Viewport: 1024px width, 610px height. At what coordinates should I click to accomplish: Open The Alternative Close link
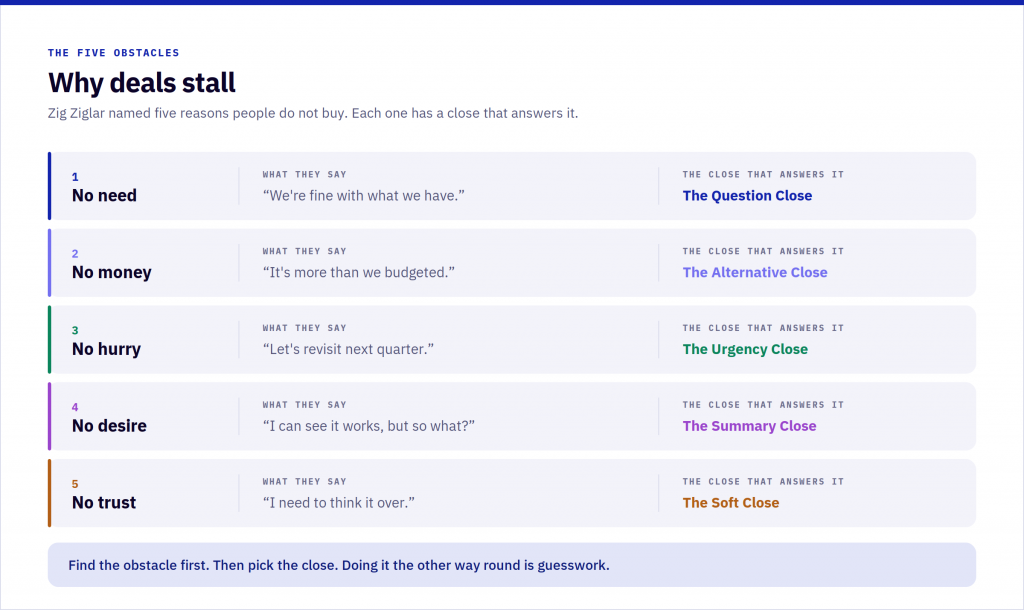click(x=755, y=272)
